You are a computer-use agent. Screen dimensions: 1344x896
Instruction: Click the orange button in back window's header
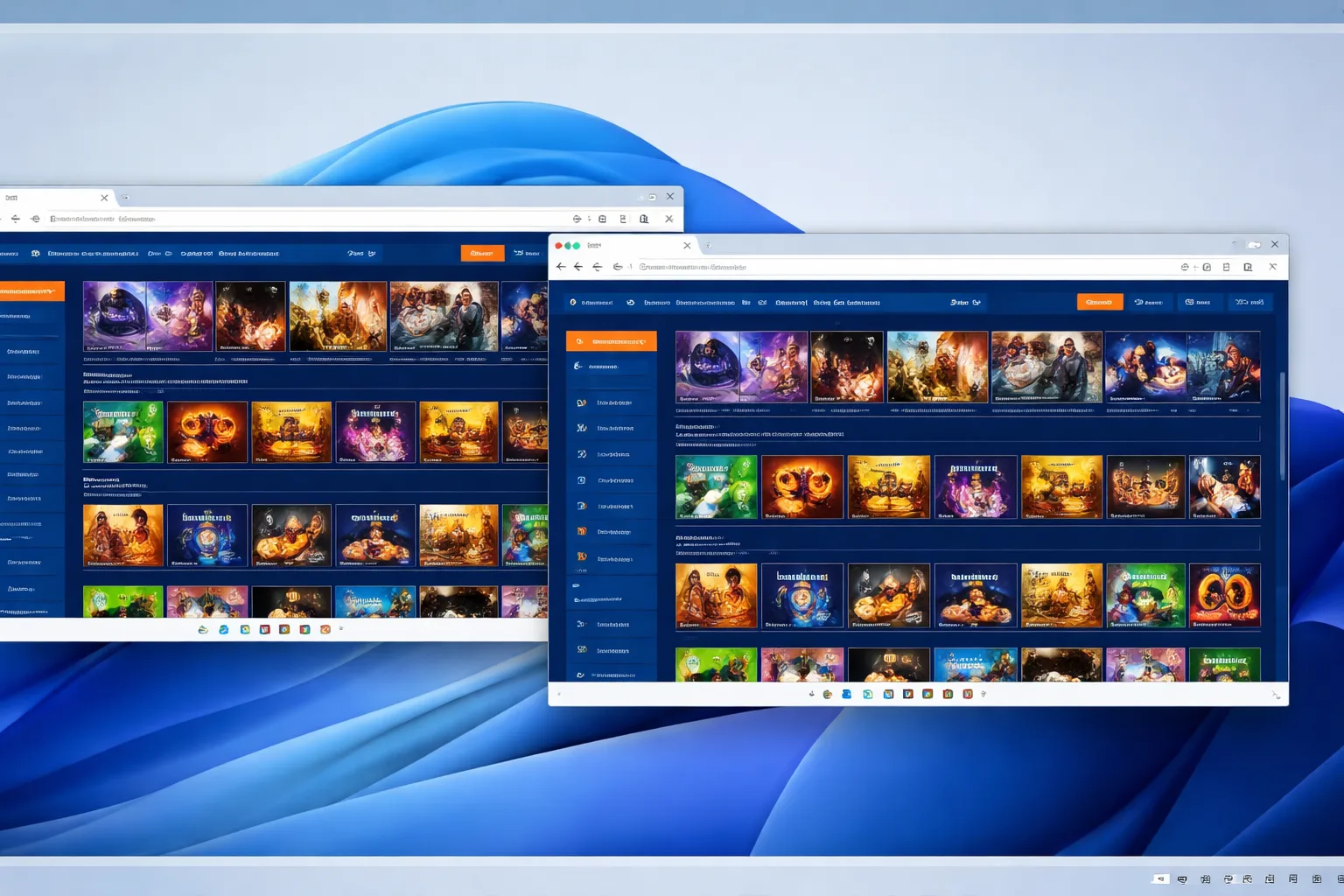click(482, 253)
